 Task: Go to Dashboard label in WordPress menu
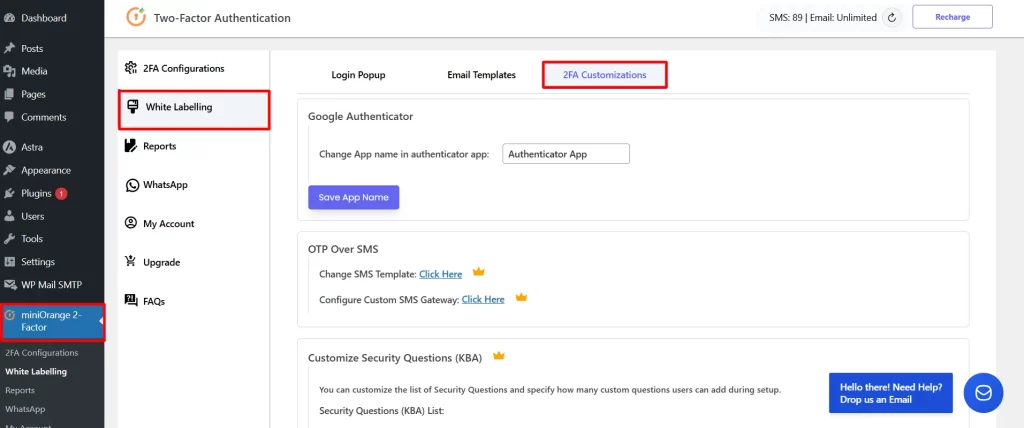(x=44, y=18)
